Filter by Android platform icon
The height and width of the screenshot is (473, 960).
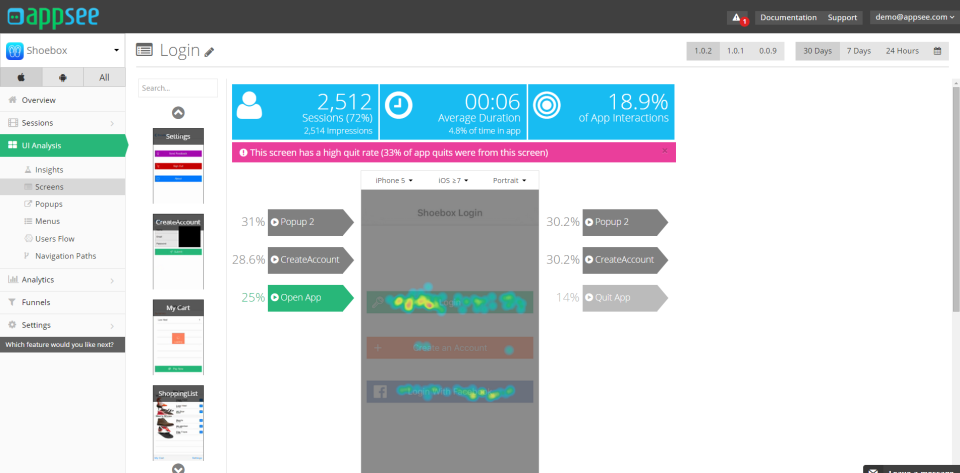click(62, 77)
